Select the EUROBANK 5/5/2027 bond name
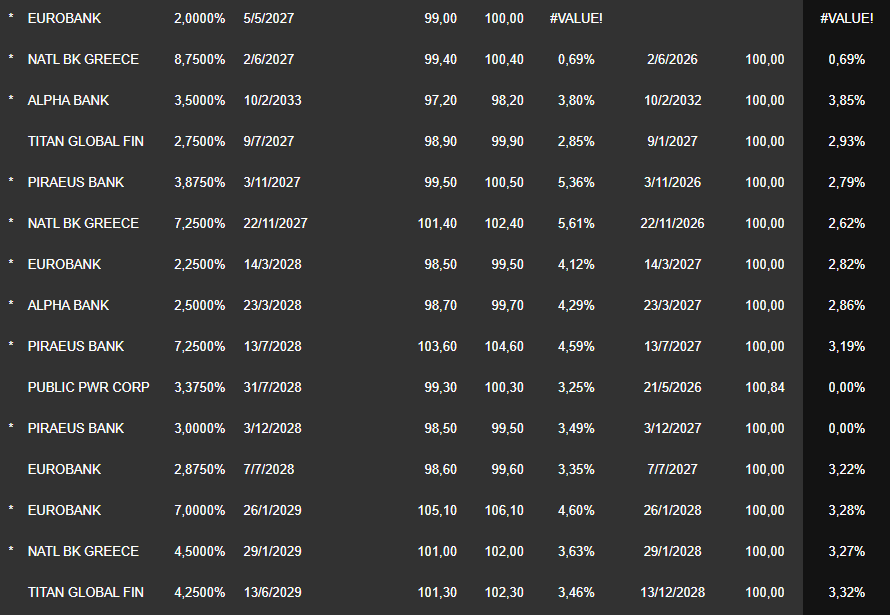The image size is (890, 615). [64, 18]
